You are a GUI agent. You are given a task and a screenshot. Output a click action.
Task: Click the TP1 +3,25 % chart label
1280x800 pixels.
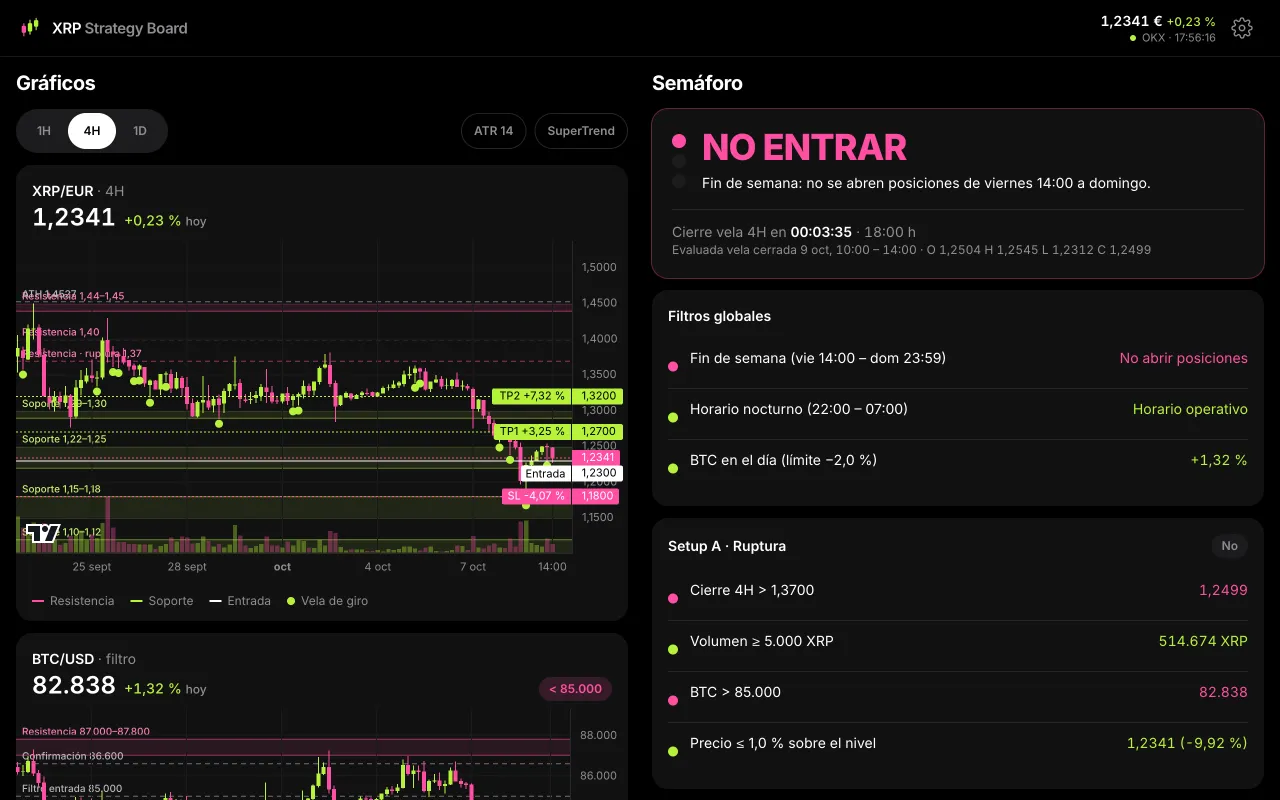click(532, 432)
